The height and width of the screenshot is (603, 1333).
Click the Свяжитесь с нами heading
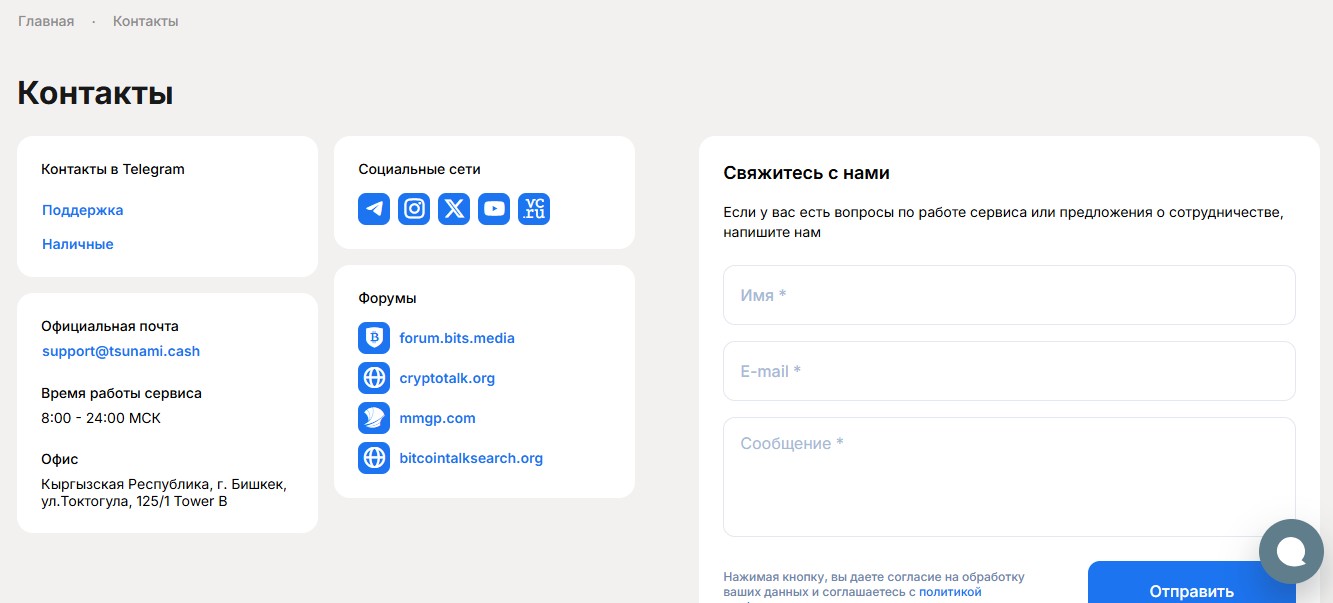tap(806, 173)
